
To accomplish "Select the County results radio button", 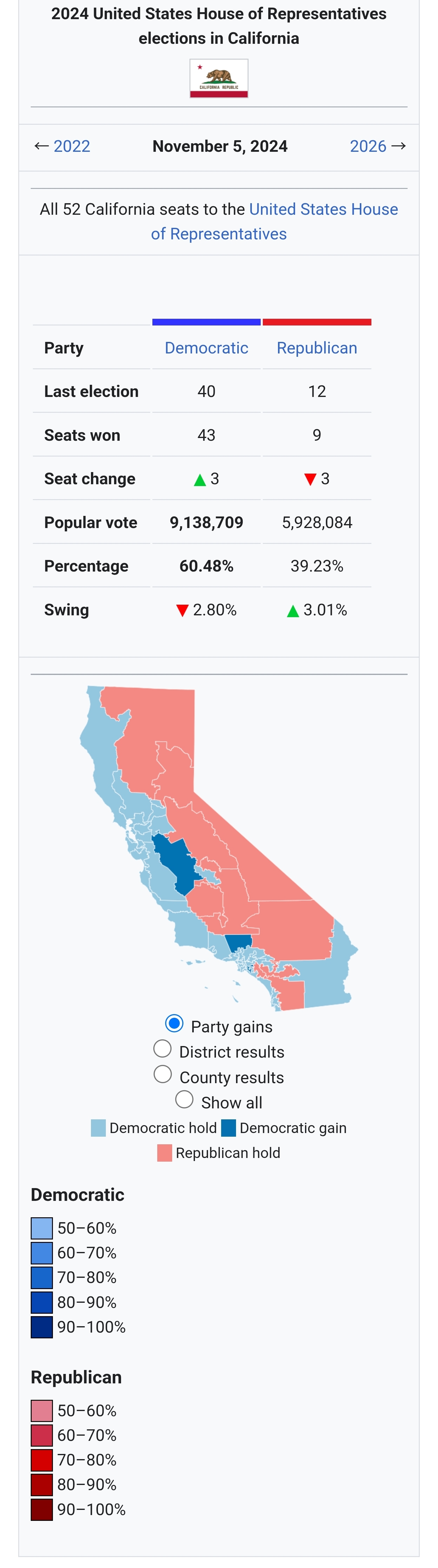I will coord(162,1074).
